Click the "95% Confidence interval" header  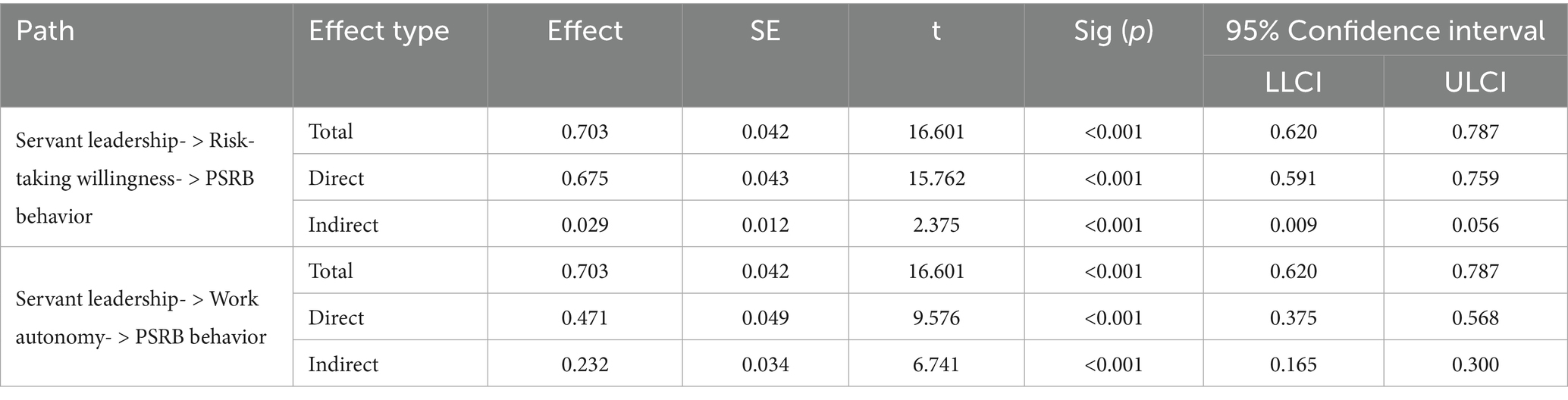click(x=1385, y=31)
